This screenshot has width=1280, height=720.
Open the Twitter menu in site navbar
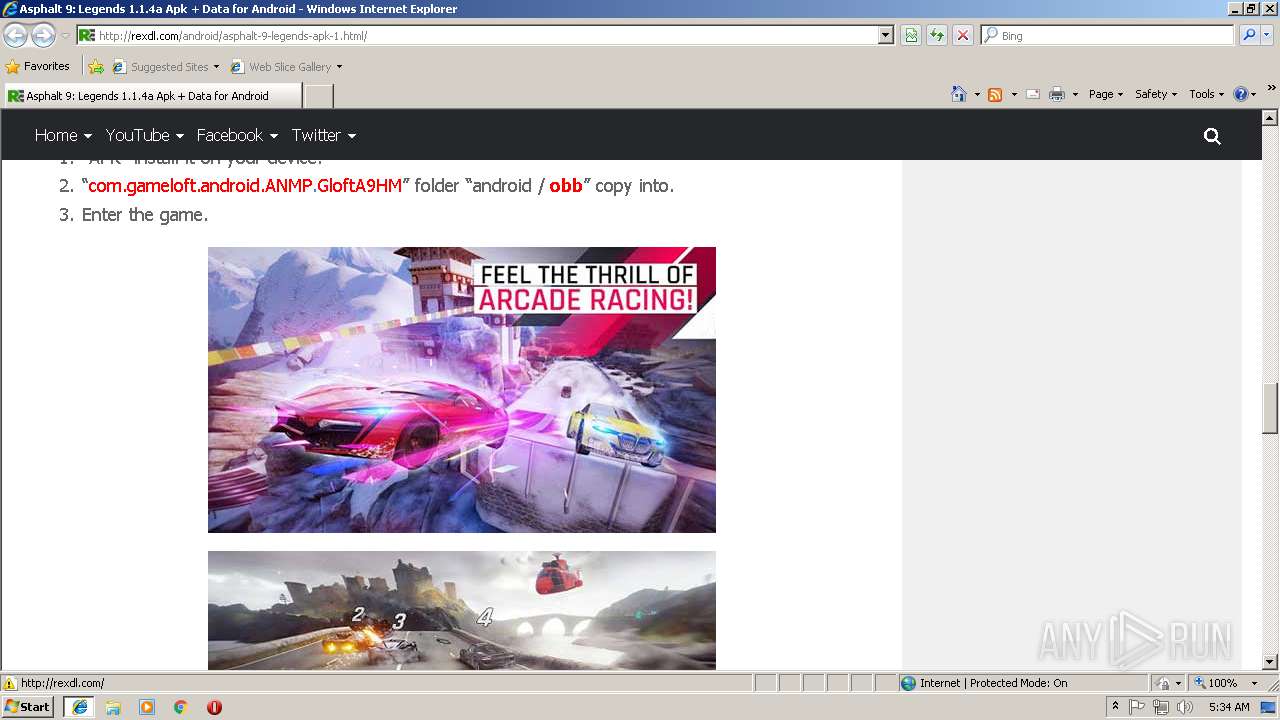tap(324, 135)
